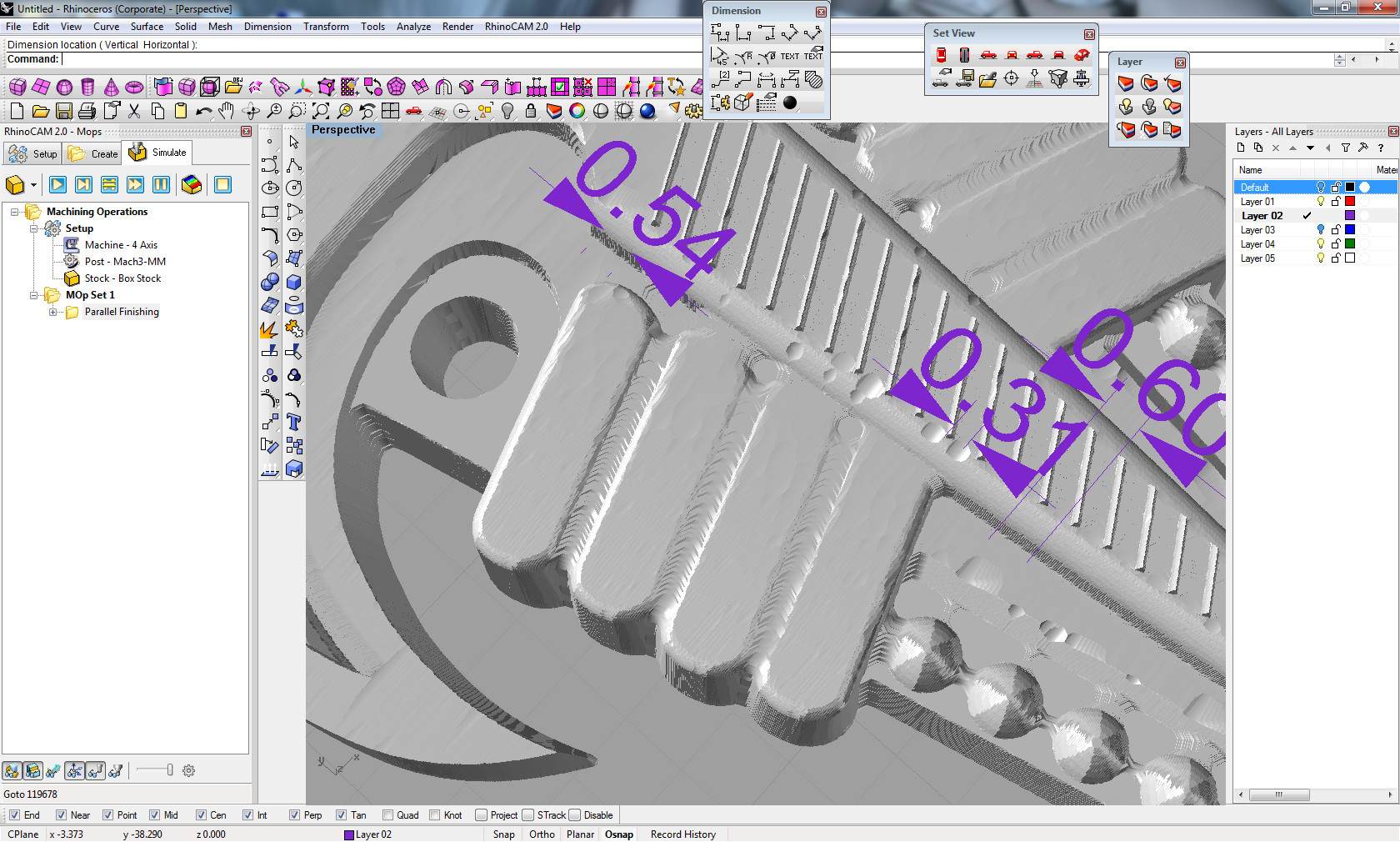The width and height of the screenshot is (1400, 842).
Task: Click Record History in status bar
Action: coord(682,834)
